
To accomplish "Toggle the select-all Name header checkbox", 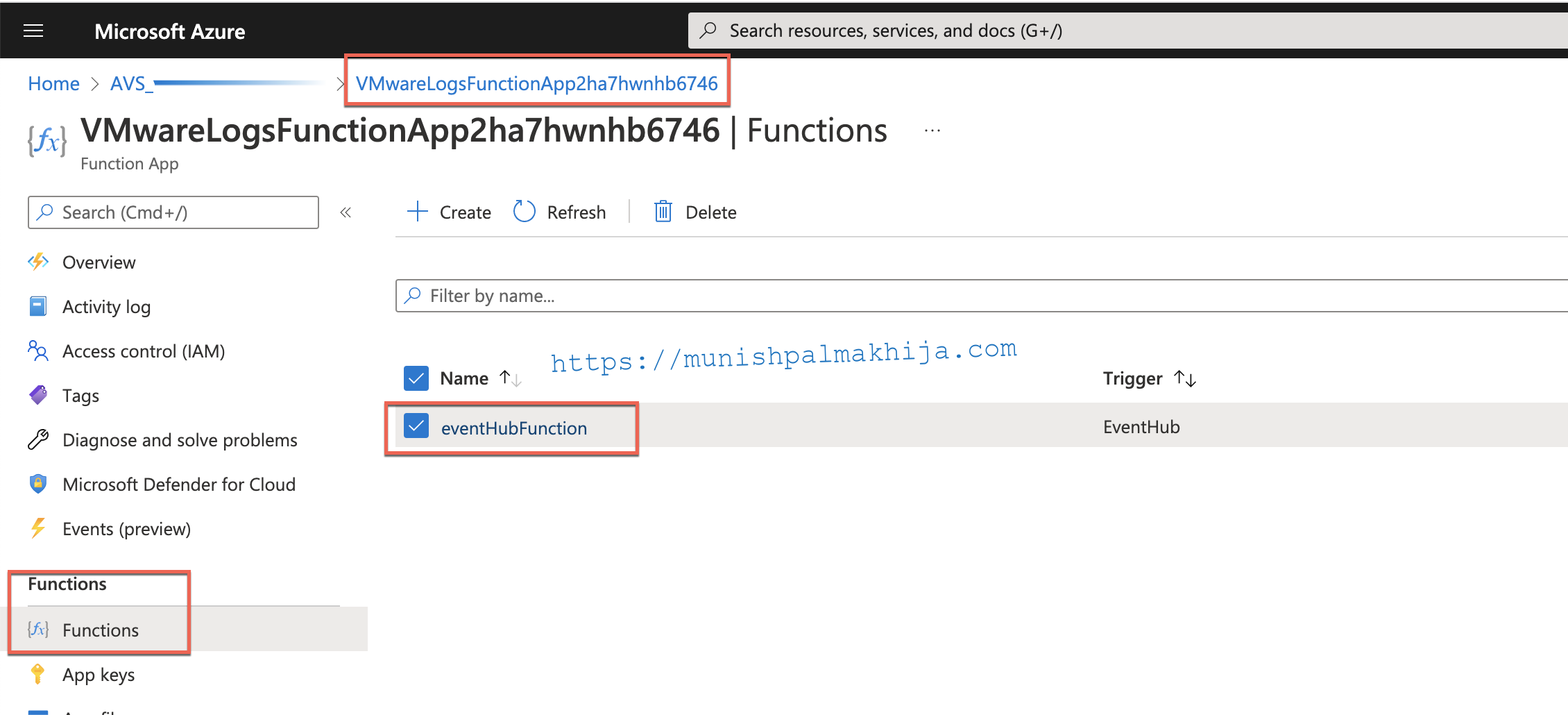I will click(416, 378).
